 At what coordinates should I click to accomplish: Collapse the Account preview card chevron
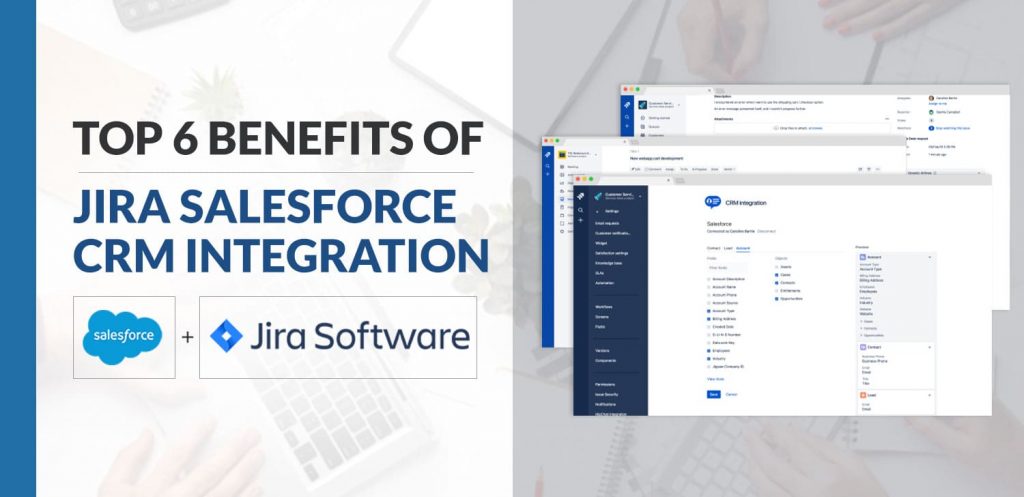point(930,255)
